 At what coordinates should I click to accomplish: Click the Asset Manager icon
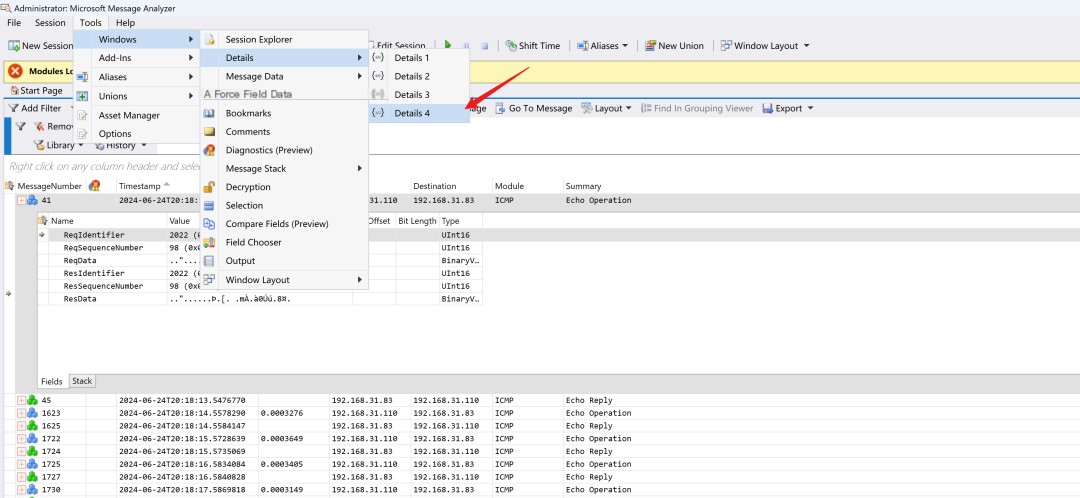coord(83,116)
